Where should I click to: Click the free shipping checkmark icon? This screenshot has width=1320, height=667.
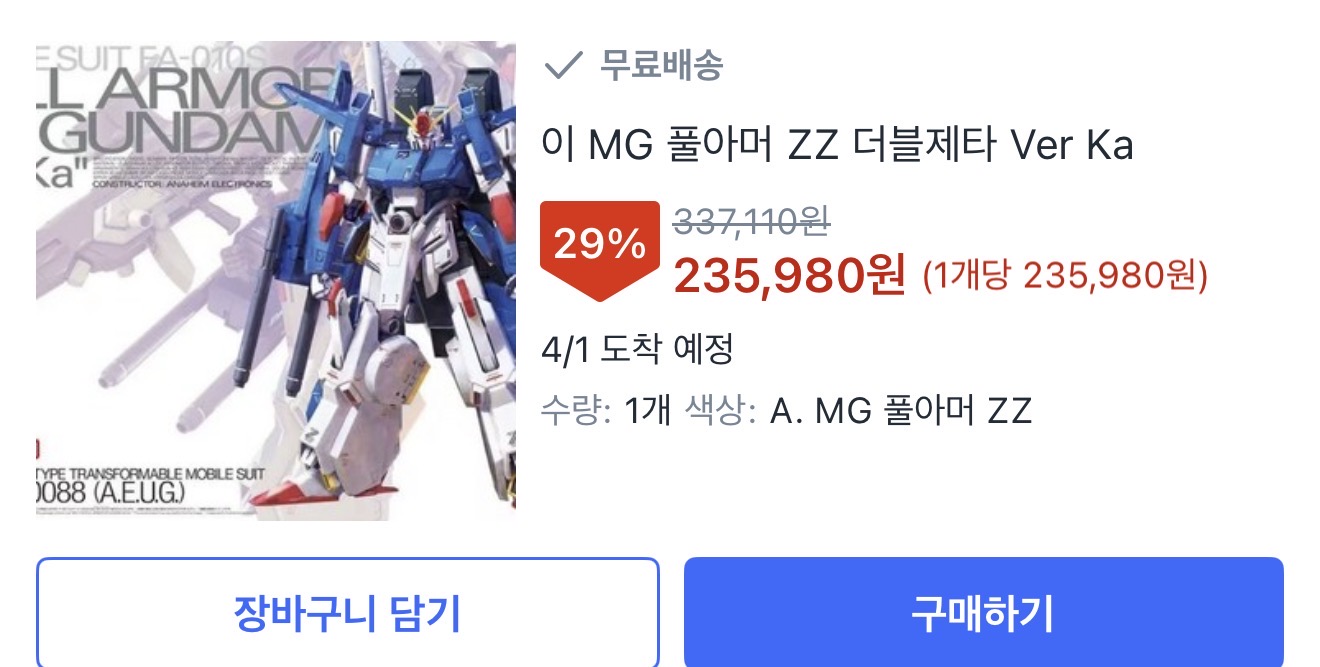tap(562, 66)
